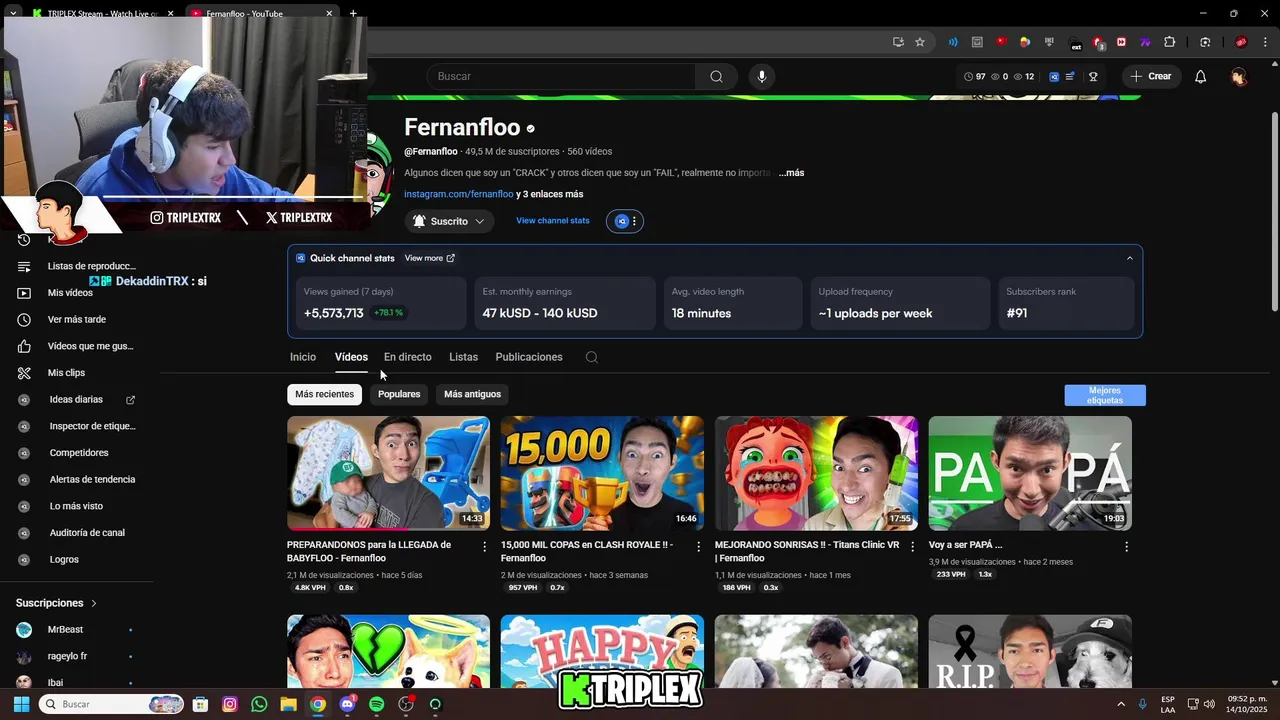The width and height of the screenshot is (1280, 720).
Task: Click the vidIQ blue logo in the header
Action: coord(1053,76)
